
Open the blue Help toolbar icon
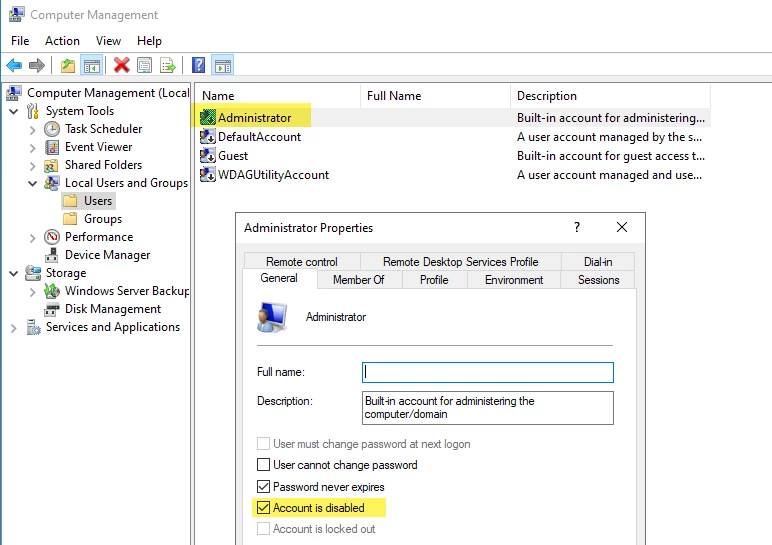[x=198, y=65]
